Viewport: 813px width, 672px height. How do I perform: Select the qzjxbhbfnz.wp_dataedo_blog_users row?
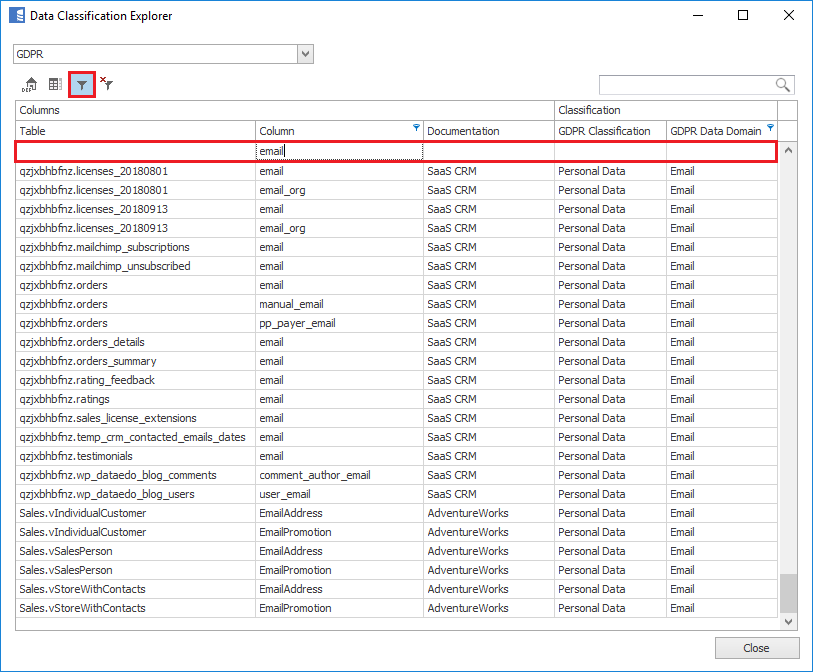click(x=107, y=494)
